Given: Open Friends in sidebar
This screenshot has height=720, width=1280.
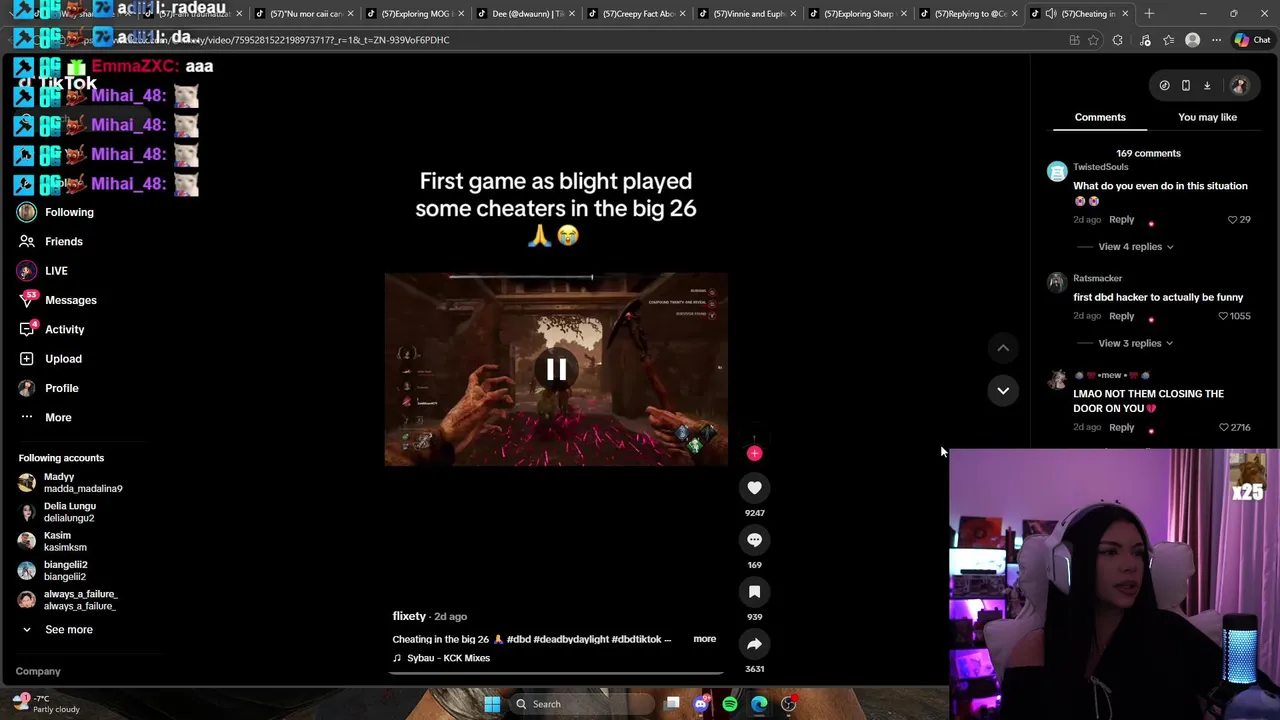Looking at the screenshot, I should [x=51, y=241].
